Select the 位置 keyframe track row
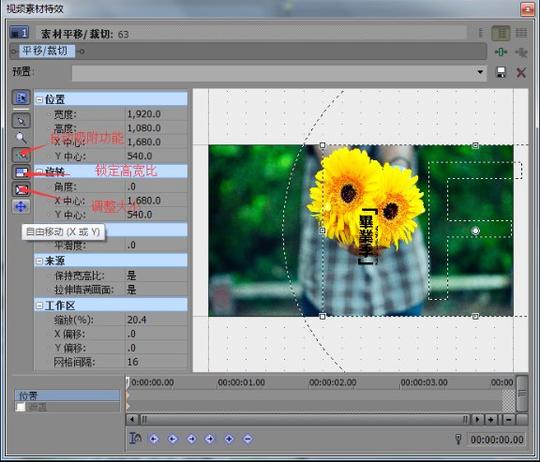540x462 pixels. [x=68, y=395]
